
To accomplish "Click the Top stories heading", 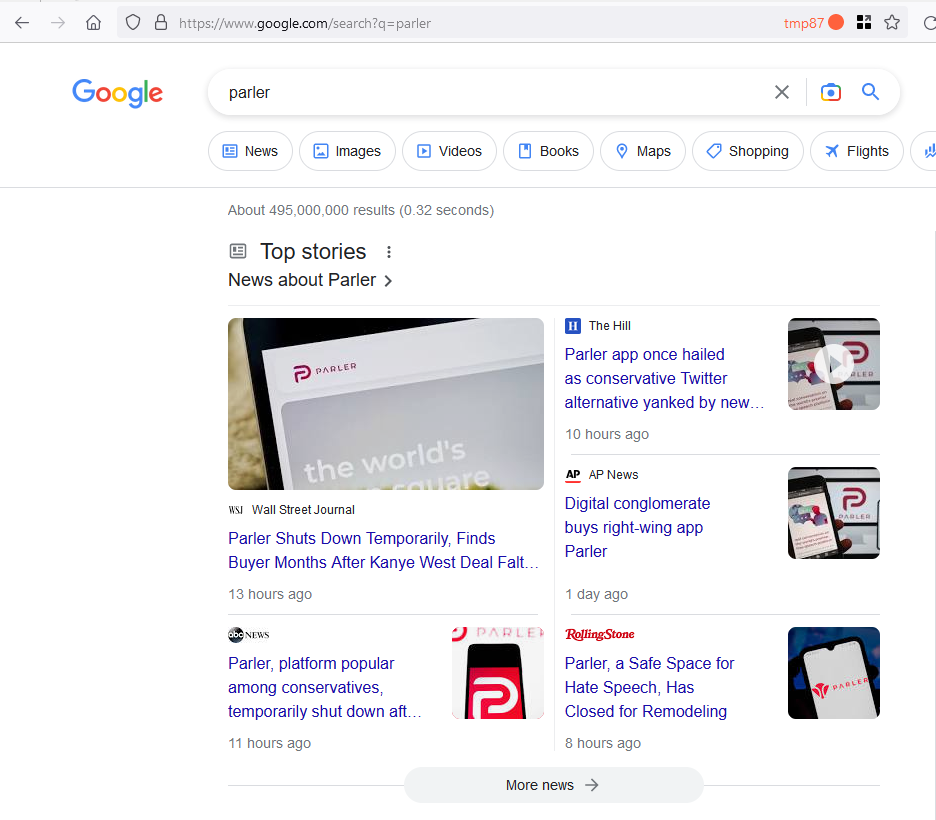I will [x=313, y=252].
